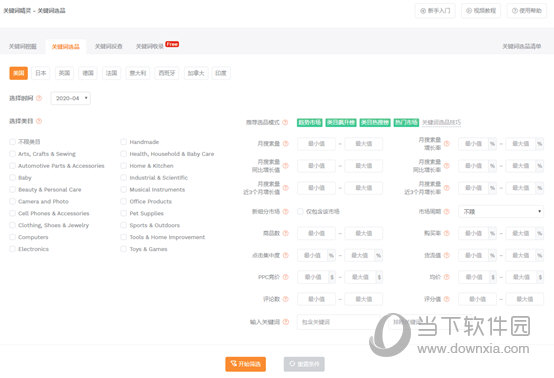Click help icon next to 均价
This screenshot has width=554, height=378.
tap(447, 277)
